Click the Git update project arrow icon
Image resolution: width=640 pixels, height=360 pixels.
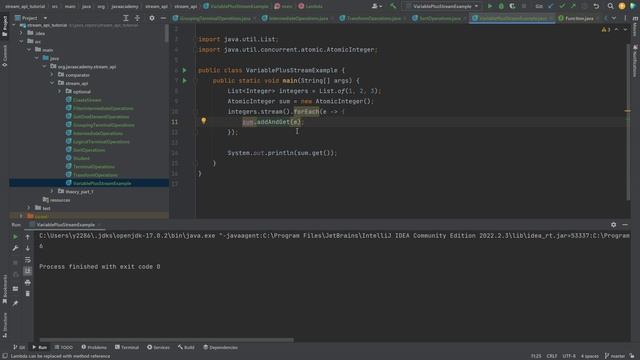(551, 6)
